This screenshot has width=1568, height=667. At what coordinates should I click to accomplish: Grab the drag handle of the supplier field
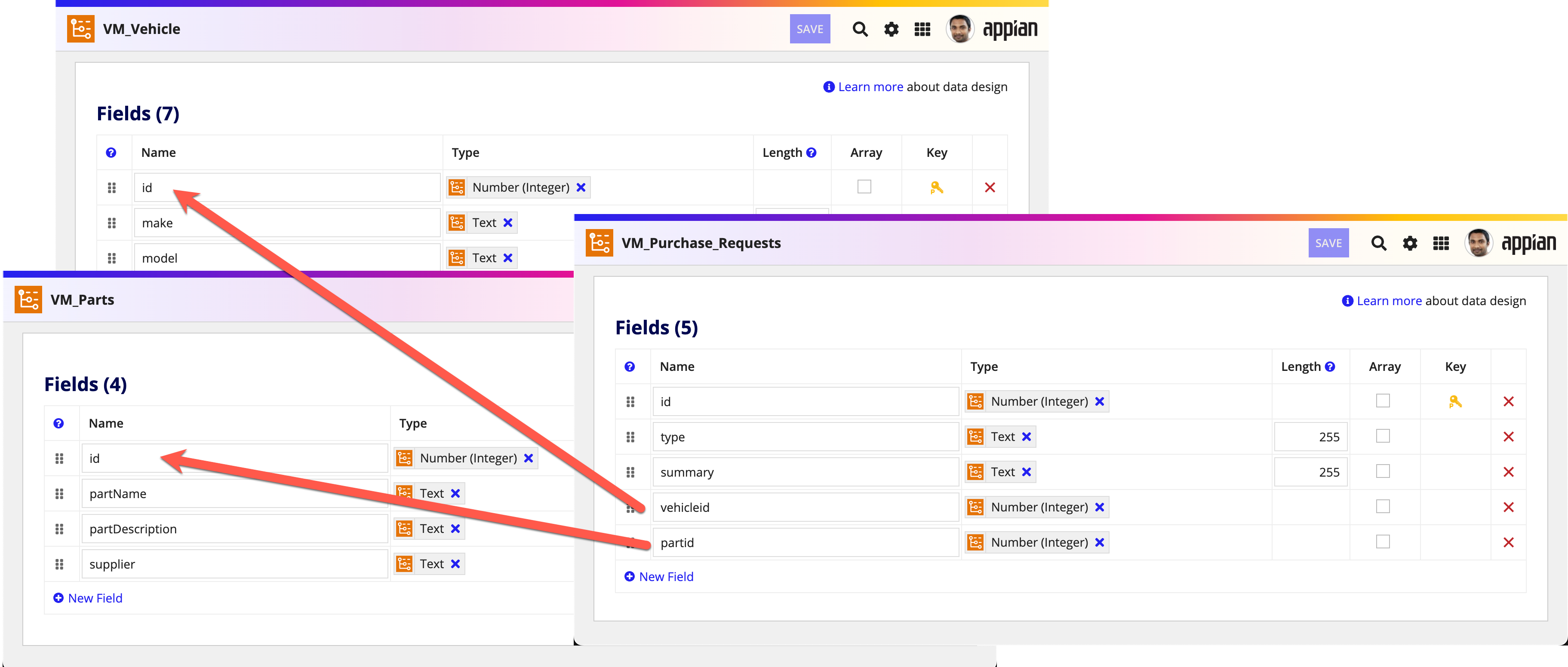pyautogui.click(x=59, y=564)
